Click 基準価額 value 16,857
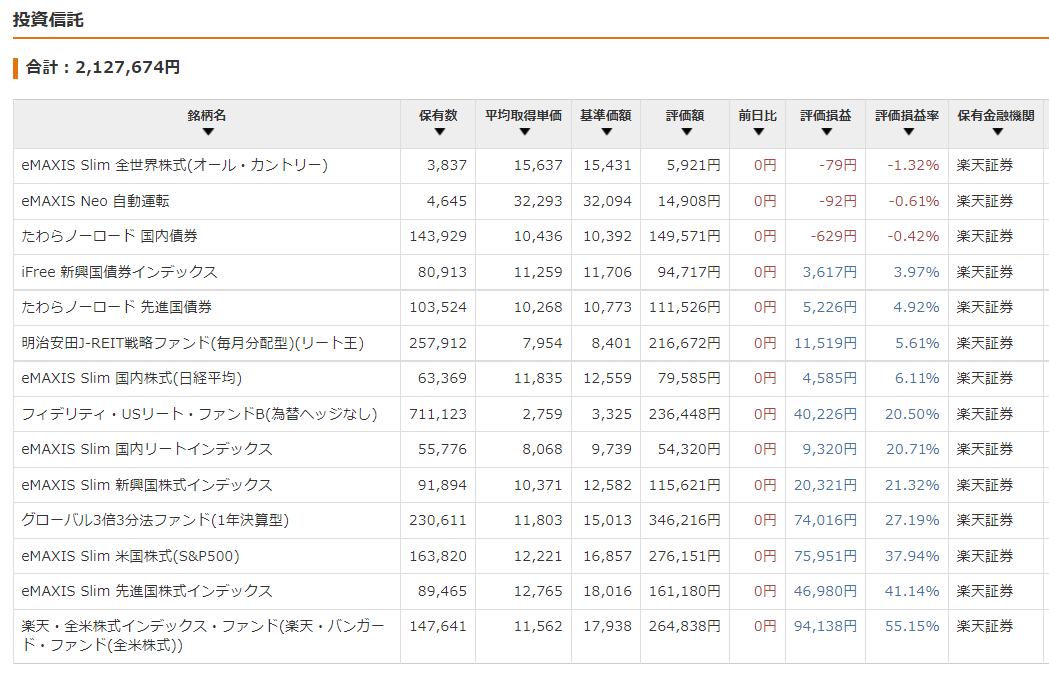 607,556
